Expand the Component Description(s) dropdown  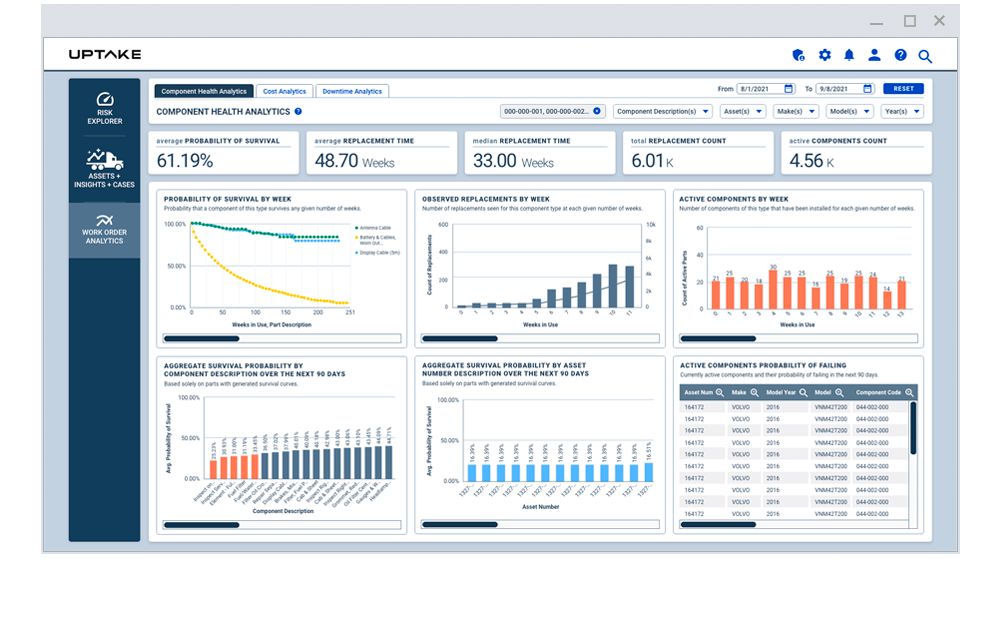(662, 111)
